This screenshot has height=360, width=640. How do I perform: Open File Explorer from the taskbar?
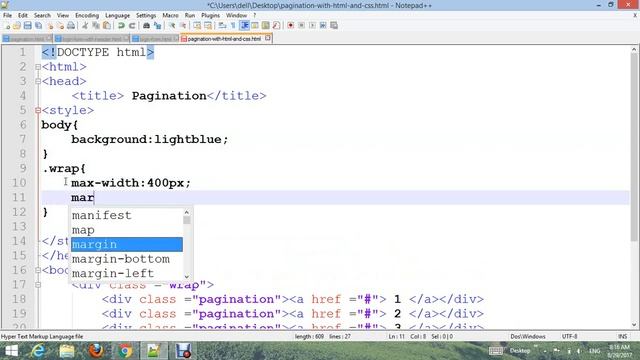coord(67,351)
